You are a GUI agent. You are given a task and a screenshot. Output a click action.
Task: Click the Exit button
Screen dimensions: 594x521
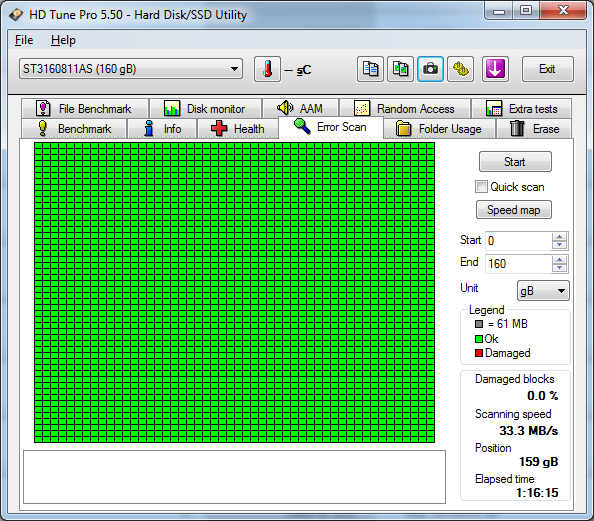point(547,69)
